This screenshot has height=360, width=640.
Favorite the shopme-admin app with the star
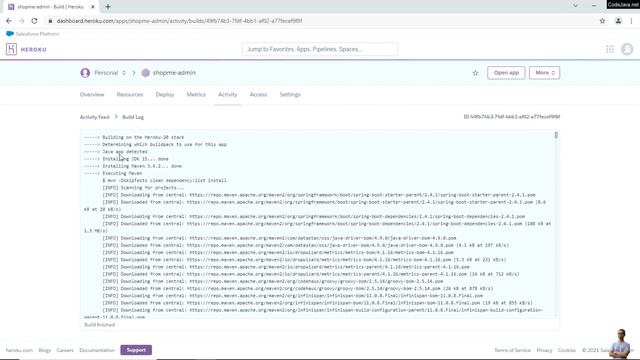(475, 73)
